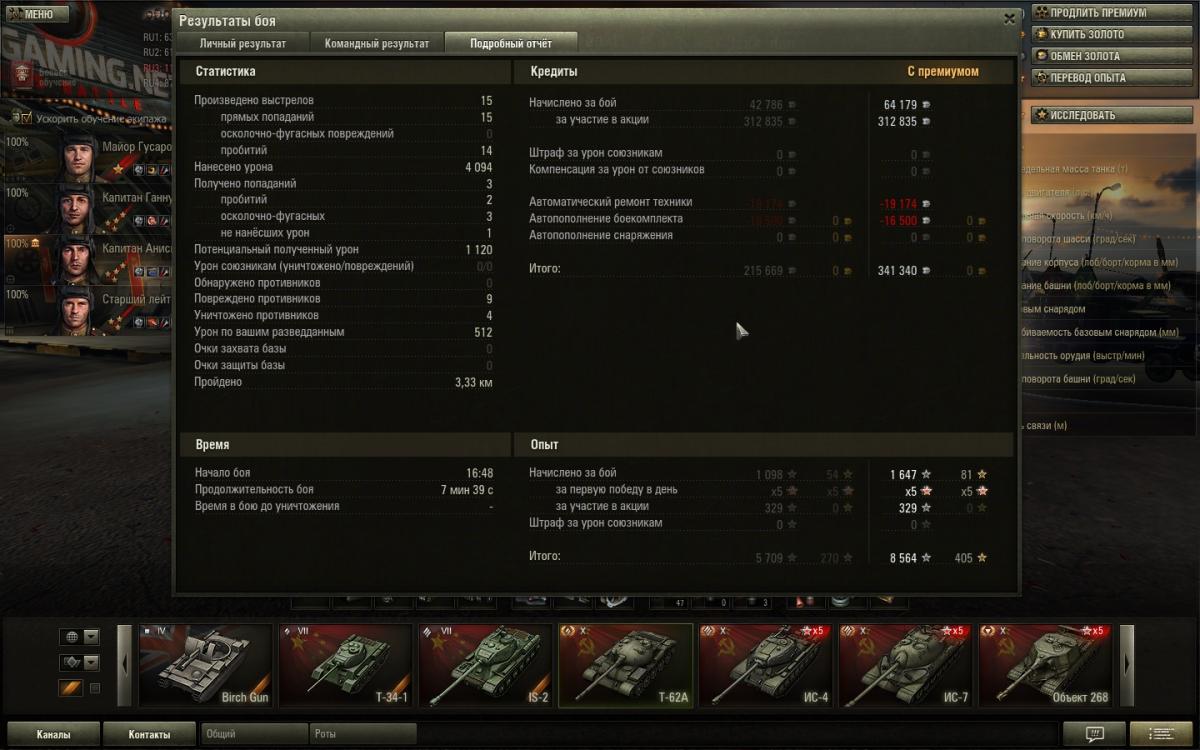1200x750 pixels.
Task: Select the Объект 268 tank in carousel
Action: coord(1045,665)
